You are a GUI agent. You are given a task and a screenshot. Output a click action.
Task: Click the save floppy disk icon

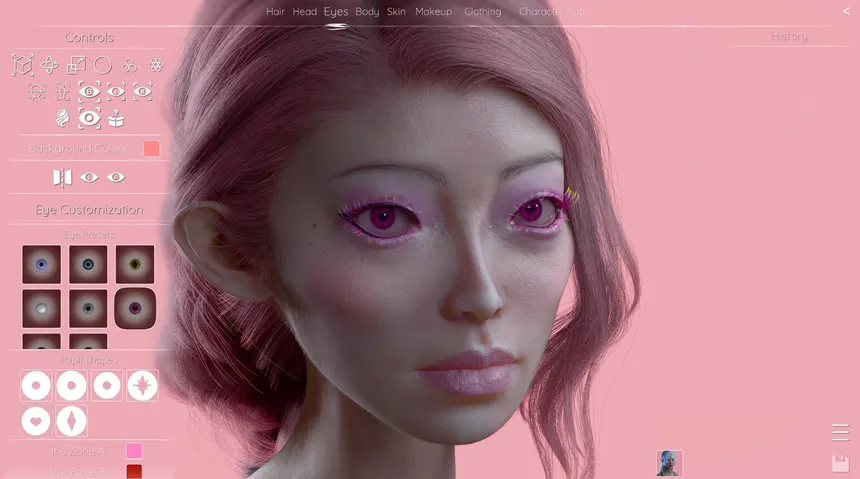840,464
